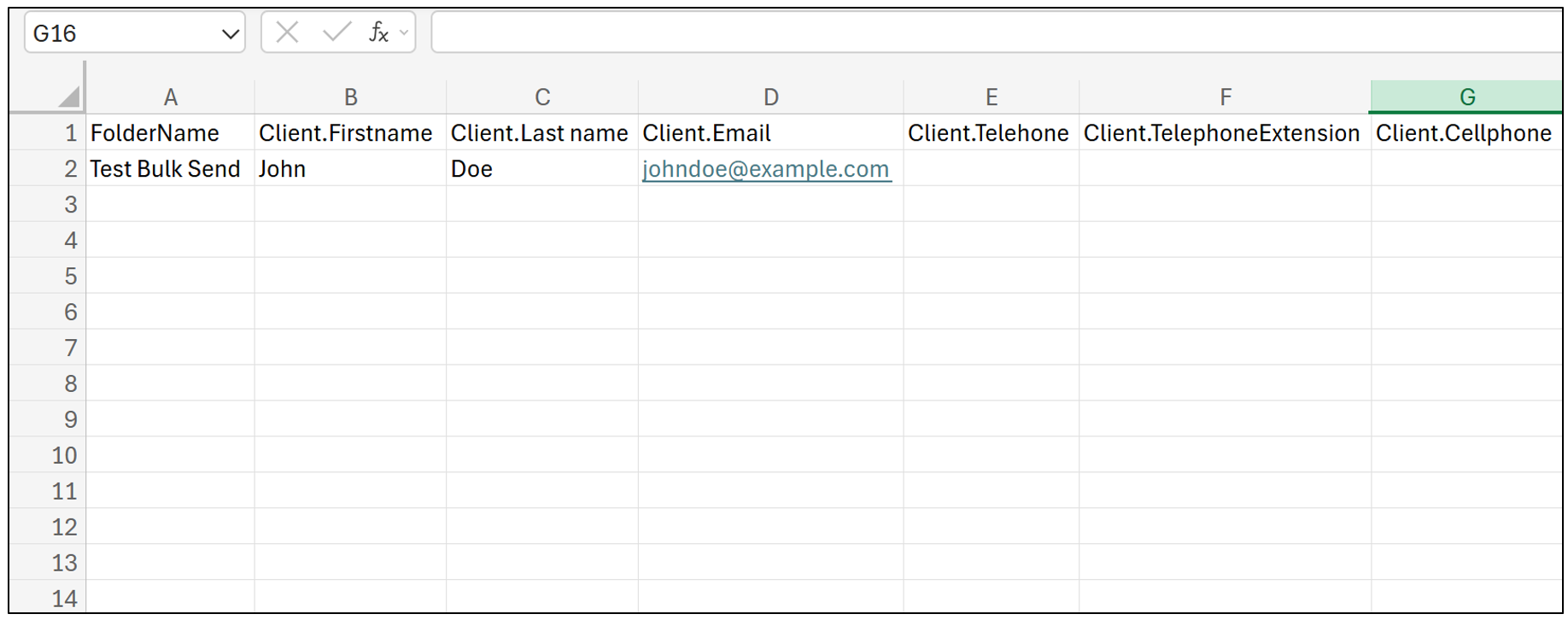This screenshot has height=620, width=1568.
Task: Click the Select All corner triangle
Action: tap(69, 97)
